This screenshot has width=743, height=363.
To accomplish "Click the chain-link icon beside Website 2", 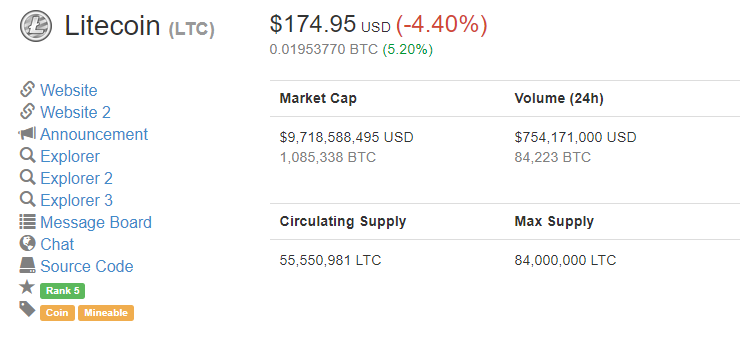I will click(27, 111).
